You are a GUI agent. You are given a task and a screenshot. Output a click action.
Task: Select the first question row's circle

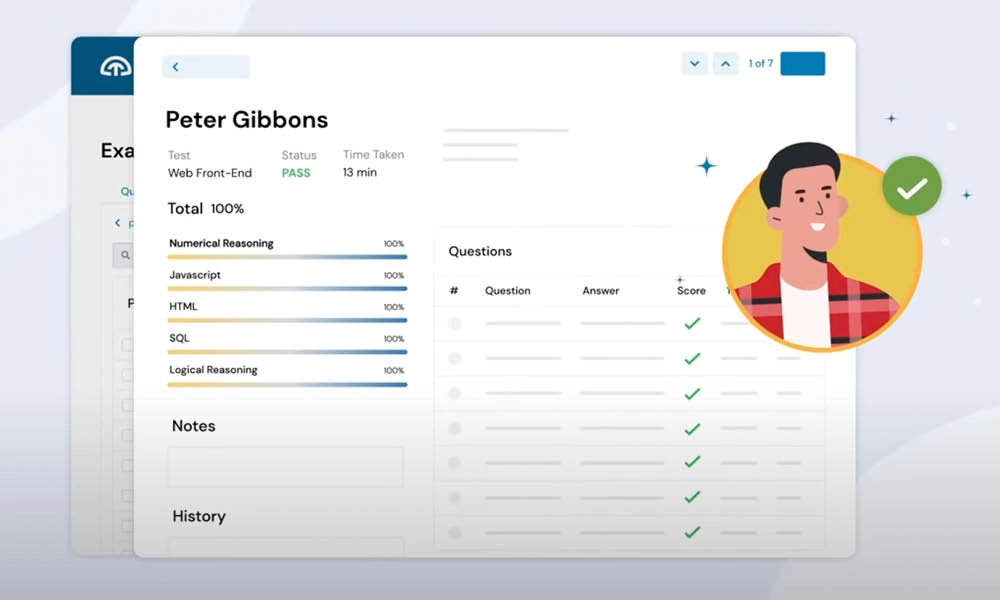[455, 324]
